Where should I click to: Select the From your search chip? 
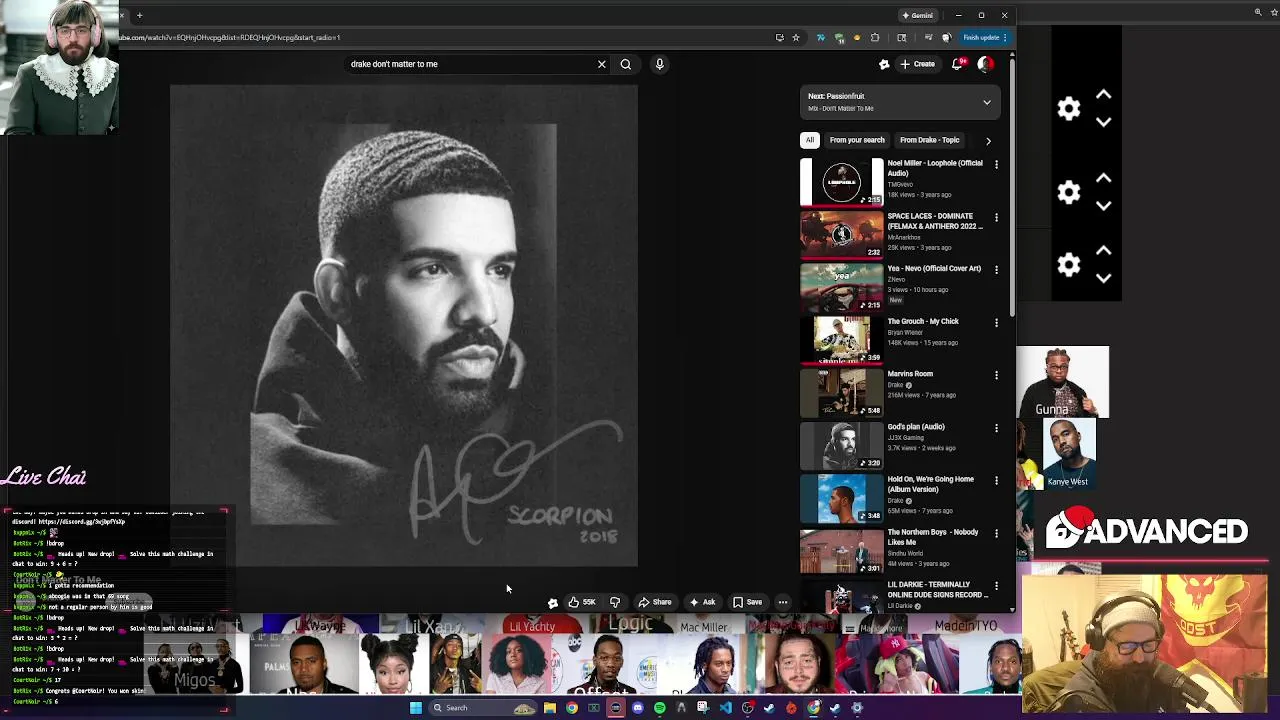click(857, 140)
